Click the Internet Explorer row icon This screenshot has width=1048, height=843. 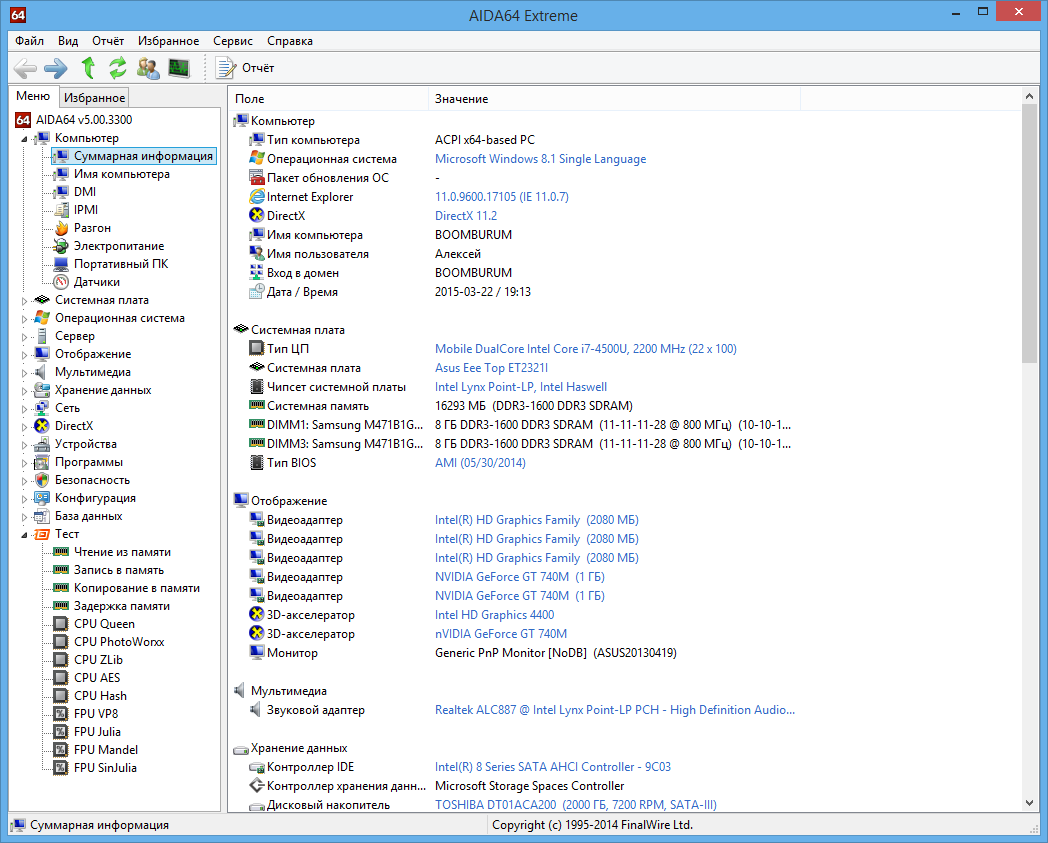click(257, 197)
